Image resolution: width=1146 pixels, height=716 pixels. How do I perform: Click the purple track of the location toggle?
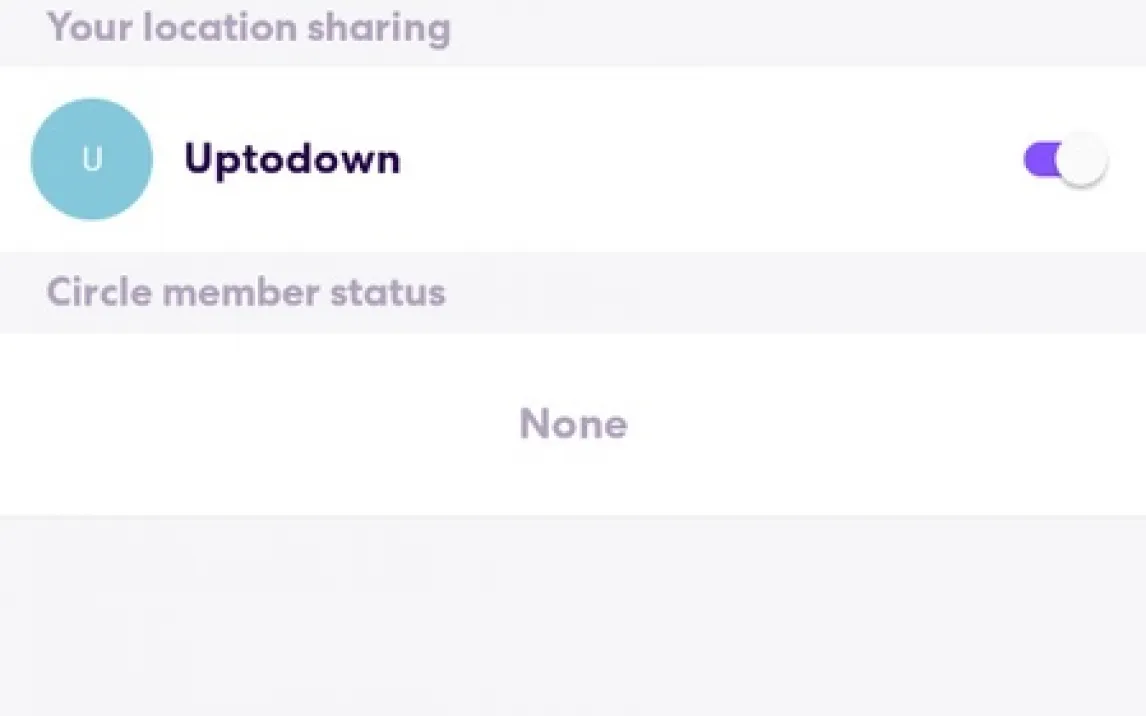(1040, 159)
